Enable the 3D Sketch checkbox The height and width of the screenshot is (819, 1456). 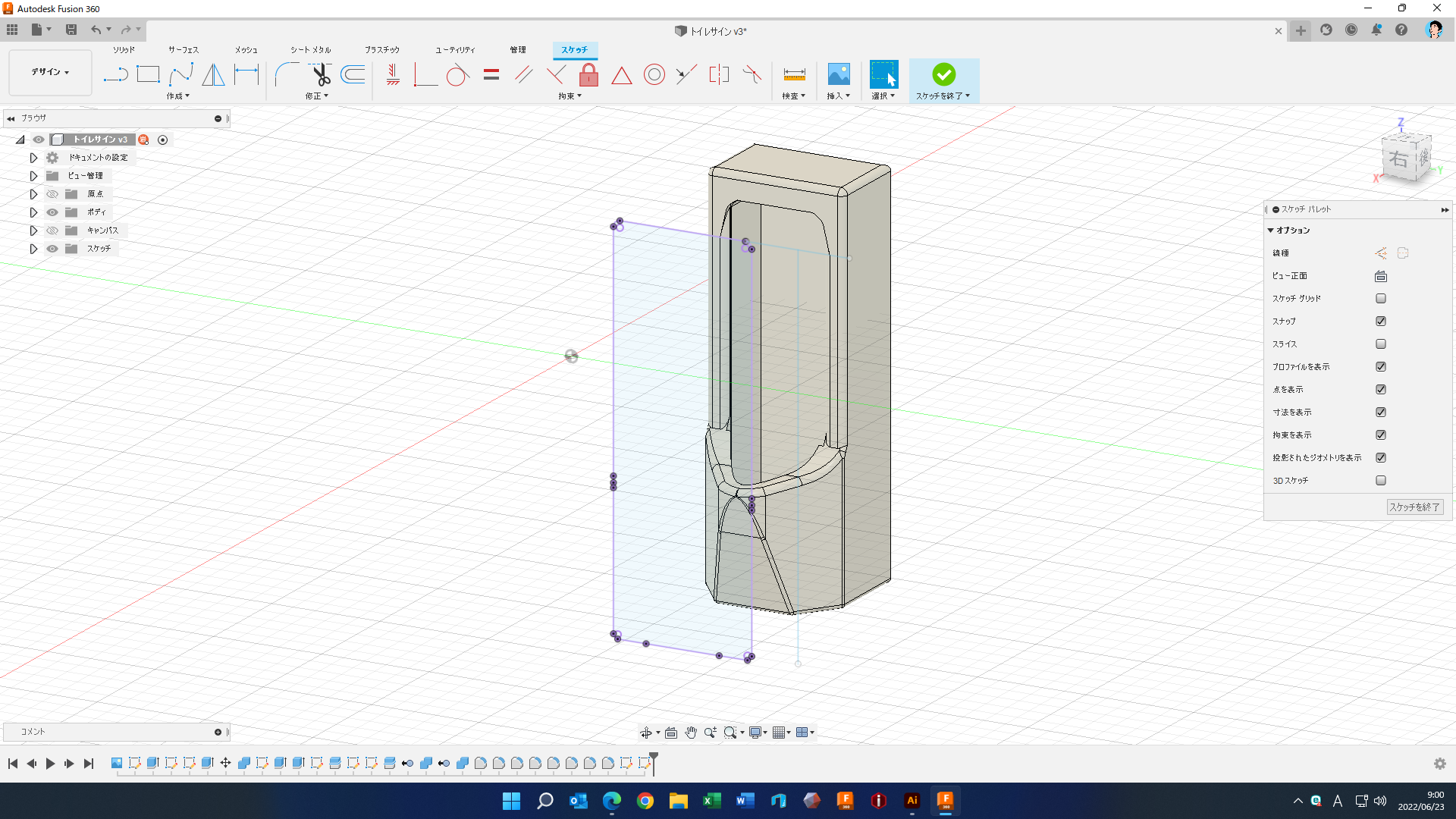pyautogui.click(x=1380, y=481)
